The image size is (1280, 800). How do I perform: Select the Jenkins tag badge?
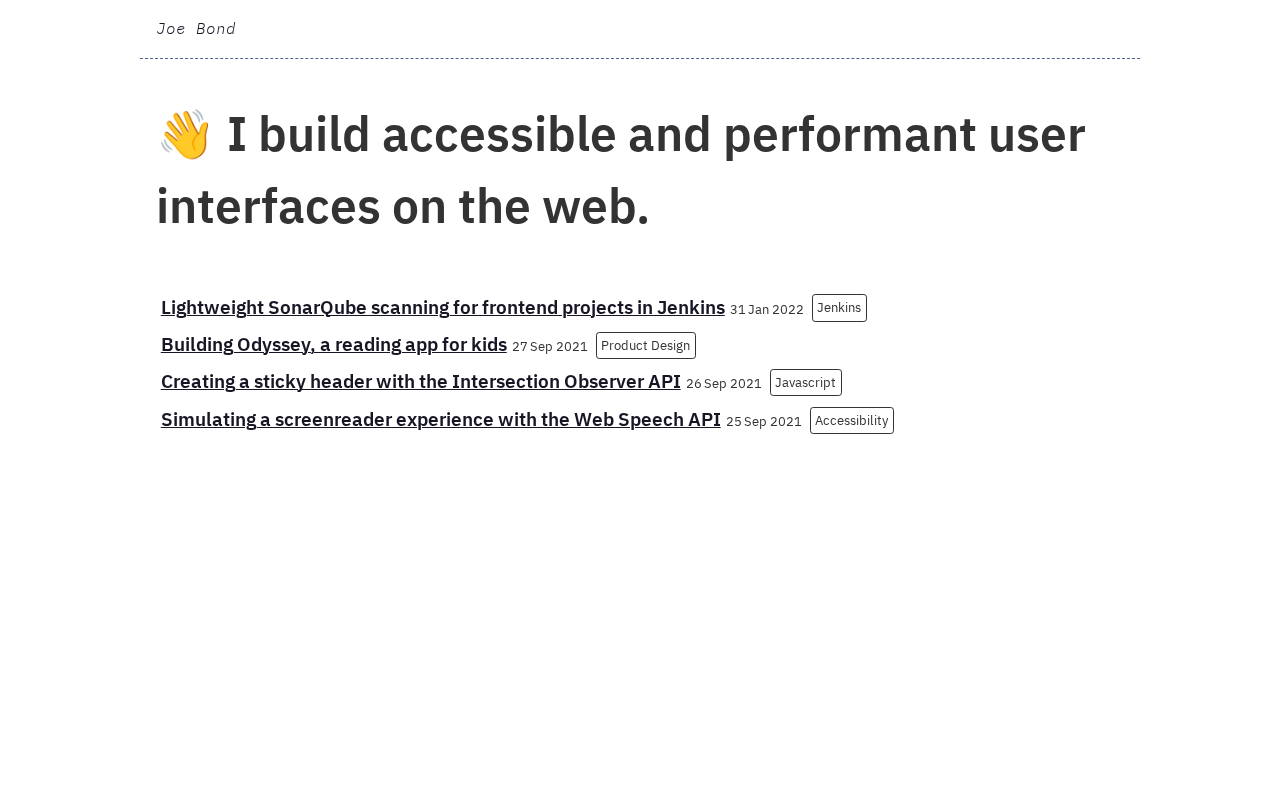pyautogui.click(x=839, y=308)
